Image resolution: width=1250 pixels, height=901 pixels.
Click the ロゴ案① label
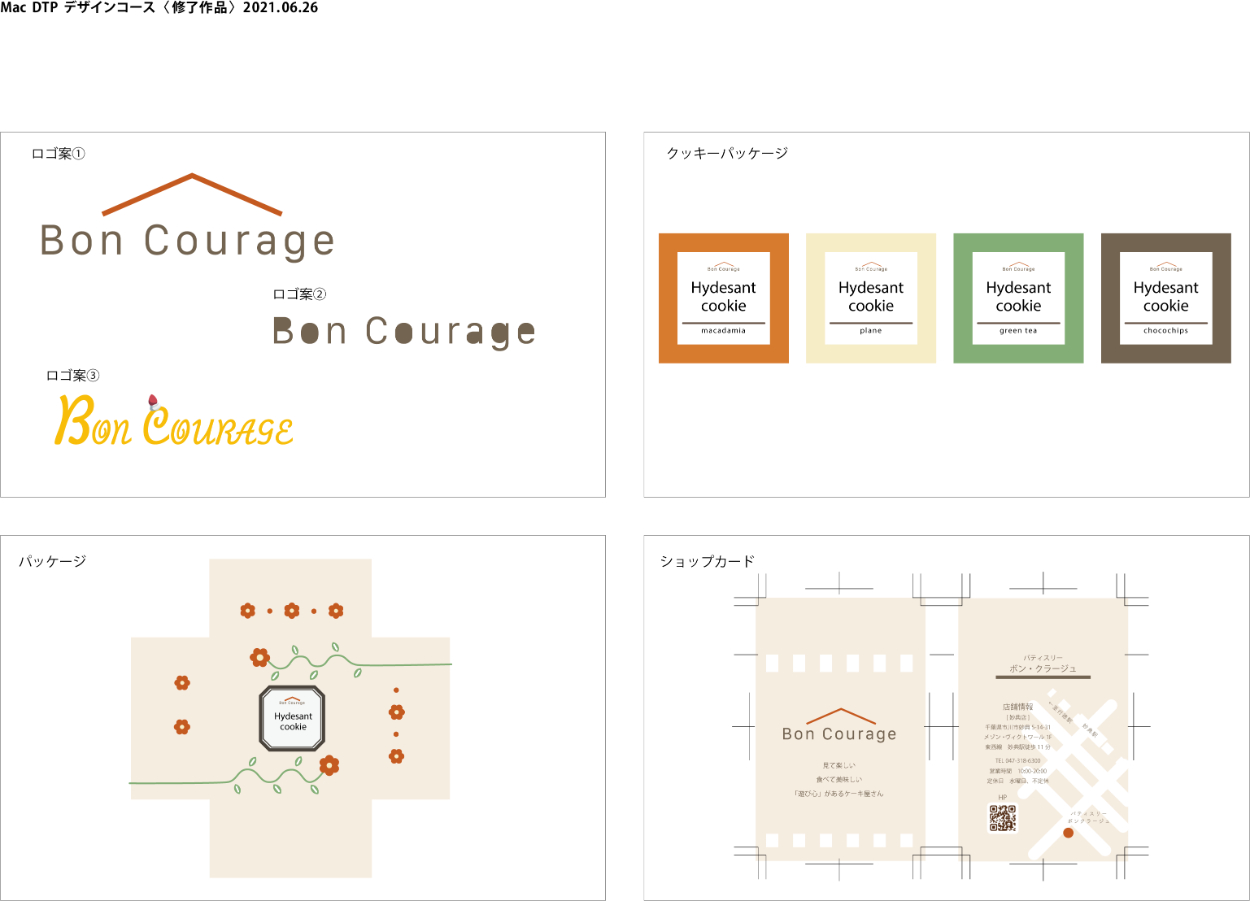(x=58, y=154)
